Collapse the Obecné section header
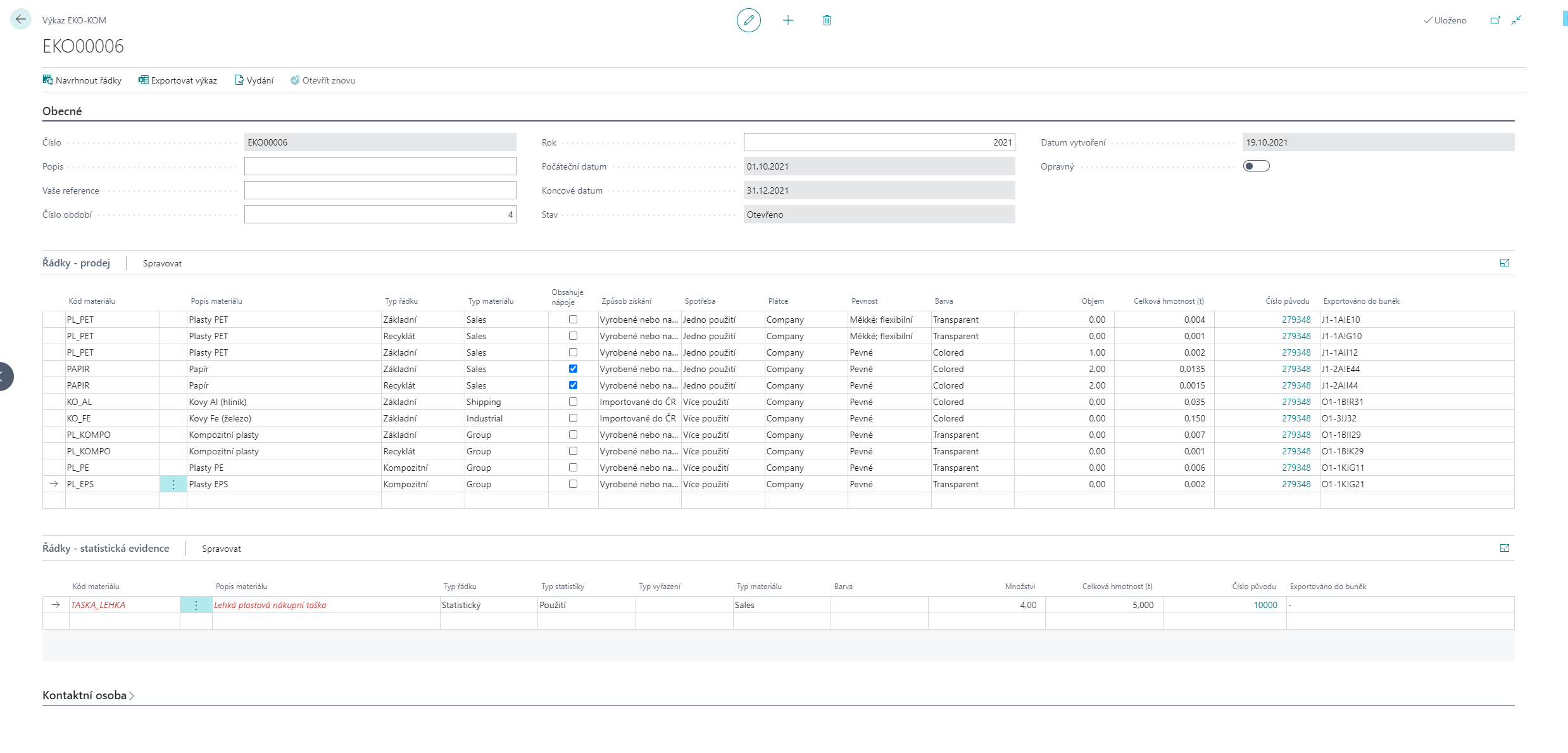 point(62,111)
